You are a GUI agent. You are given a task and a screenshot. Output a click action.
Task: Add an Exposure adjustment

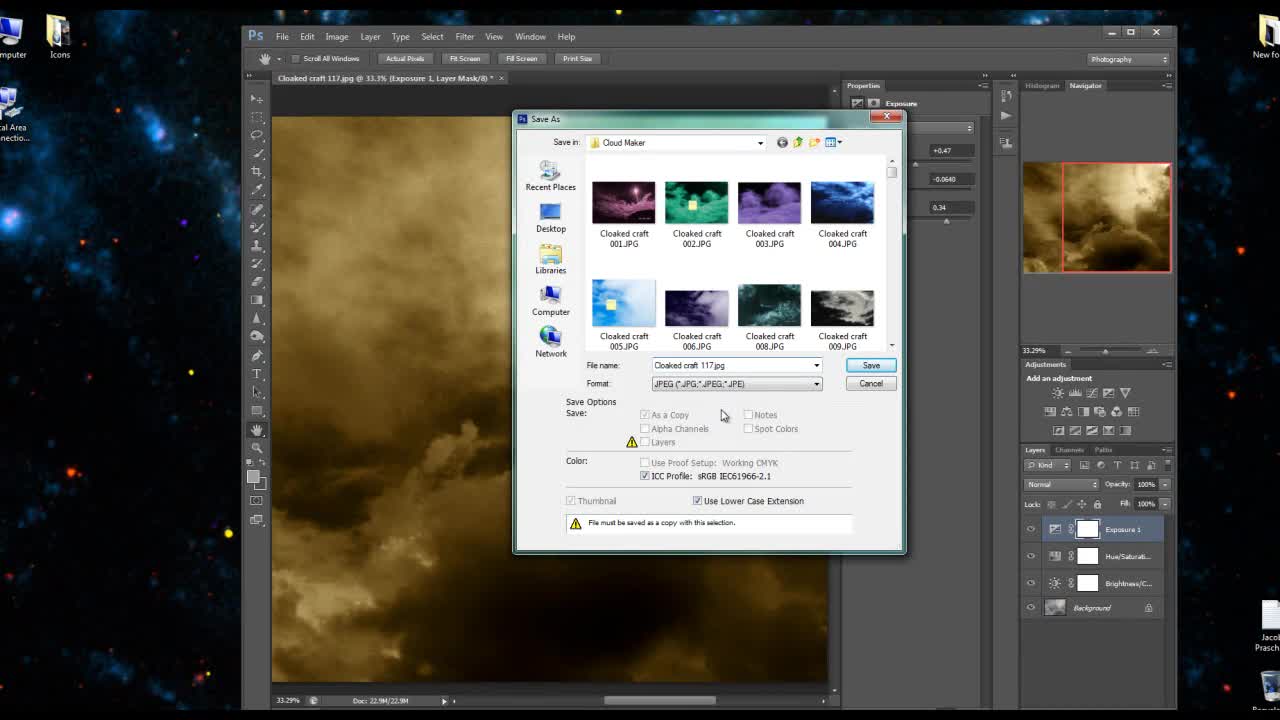click(1108, 393)
